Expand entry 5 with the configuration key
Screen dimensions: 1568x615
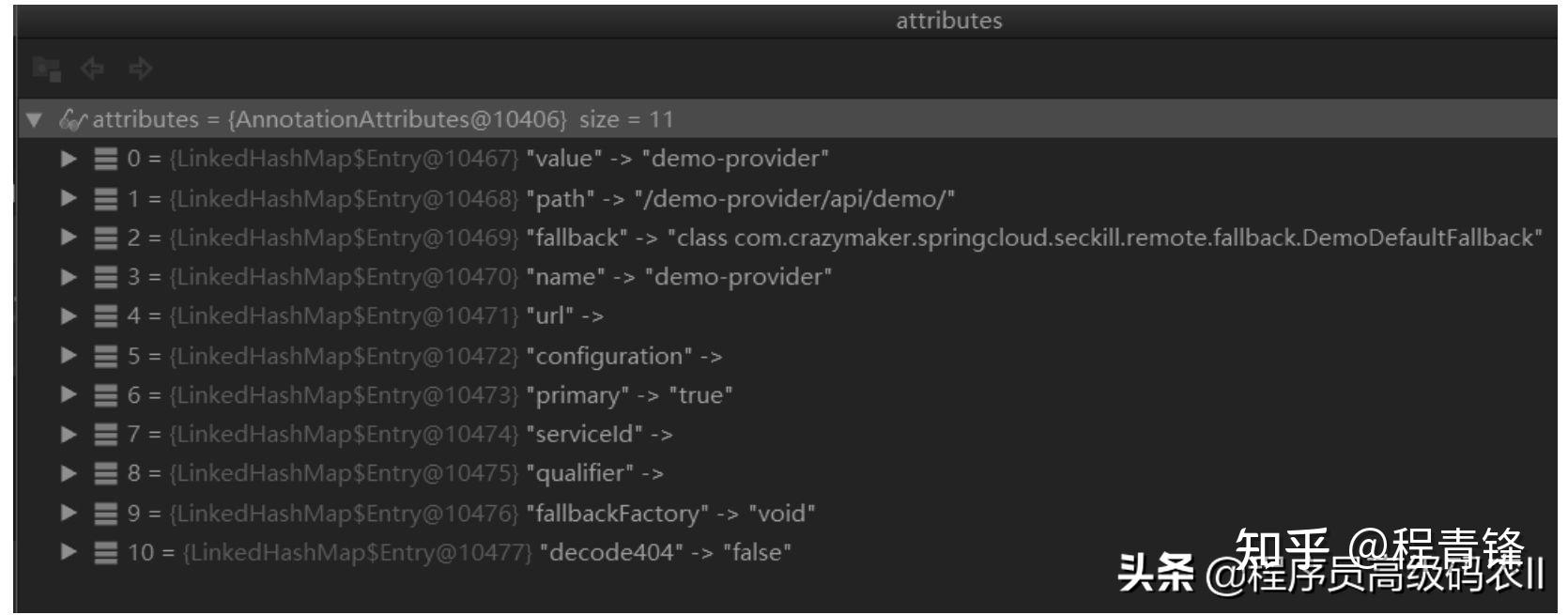pyautogui.click(x=69, y=356)
